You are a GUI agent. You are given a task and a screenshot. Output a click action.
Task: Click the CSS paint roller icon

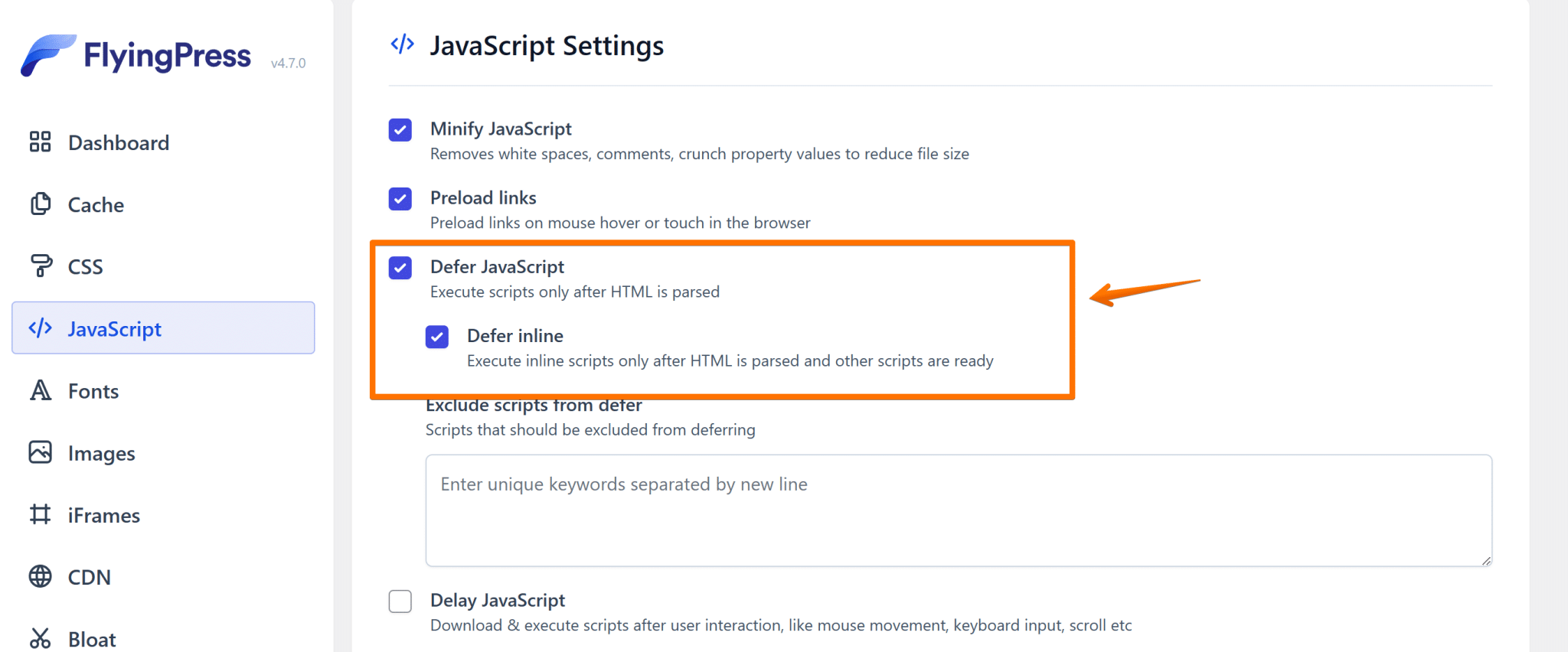(x=40, y=266)
